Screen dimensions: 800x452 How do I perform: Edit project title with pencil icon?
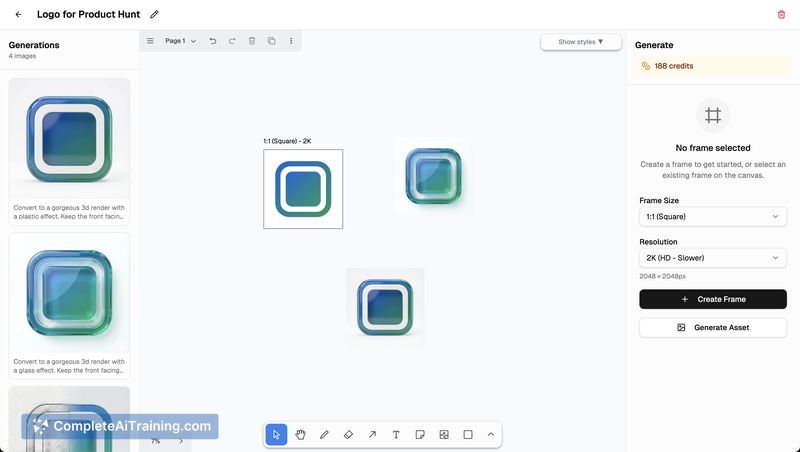click(154, 14)
